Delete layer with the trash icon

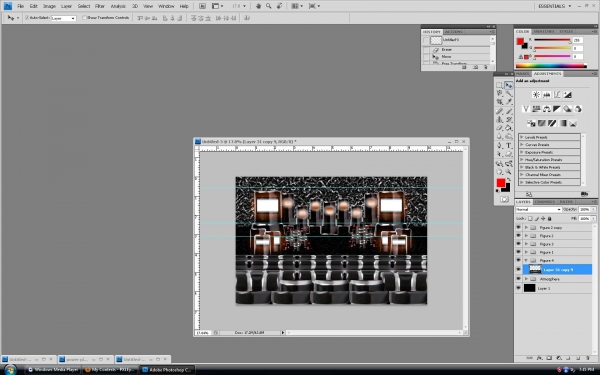point(588,358)
